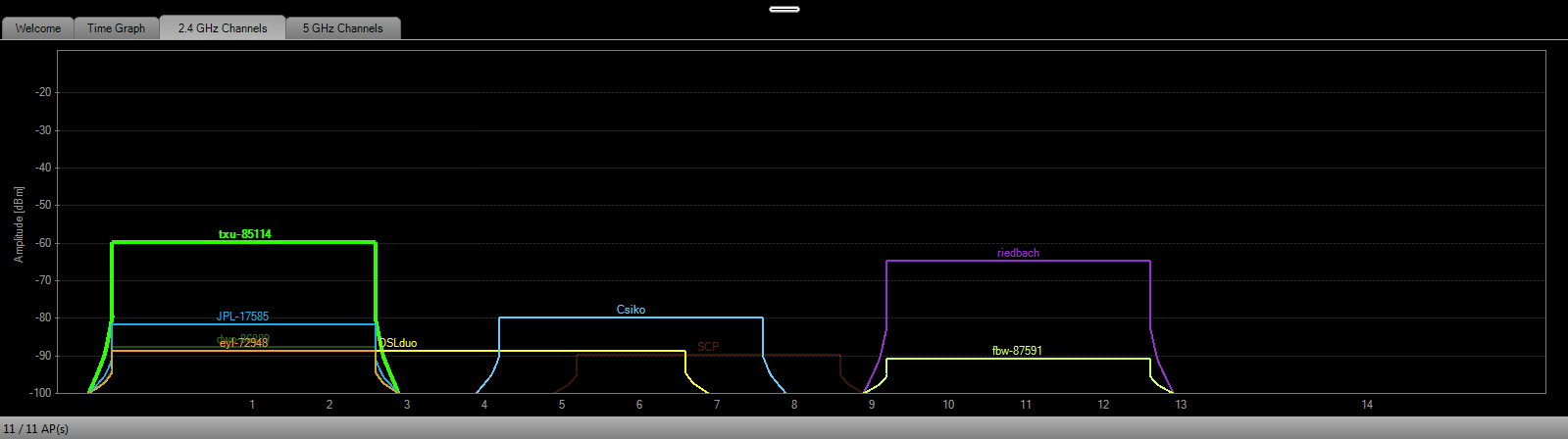The width and height of the screenshot is (1568, 439).
Task: Select the DSLduo network label
Action: point(398,344)
